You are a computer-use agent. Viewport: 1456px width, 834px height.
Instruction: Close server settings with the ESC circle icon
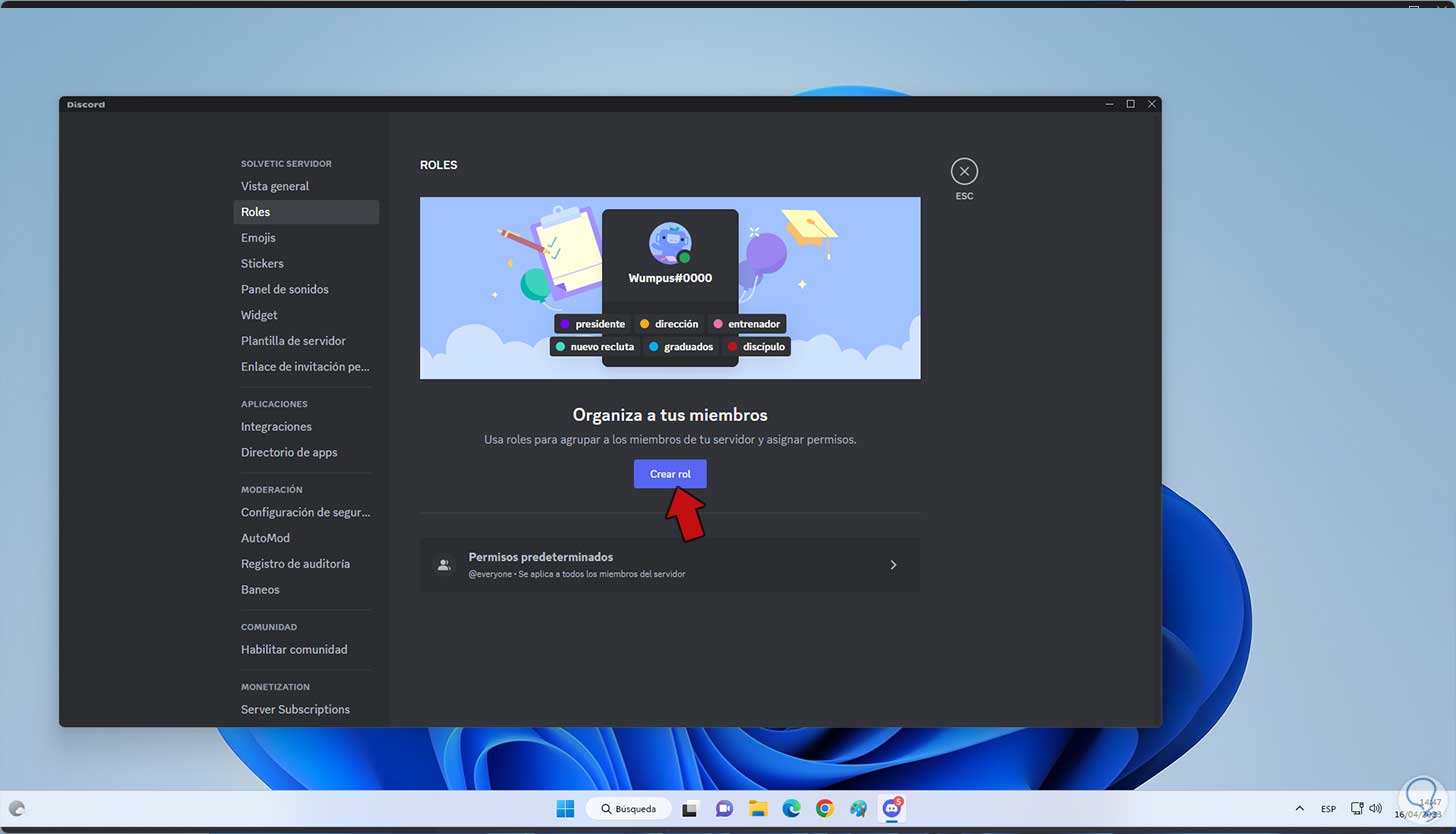[x=964, y=172]
